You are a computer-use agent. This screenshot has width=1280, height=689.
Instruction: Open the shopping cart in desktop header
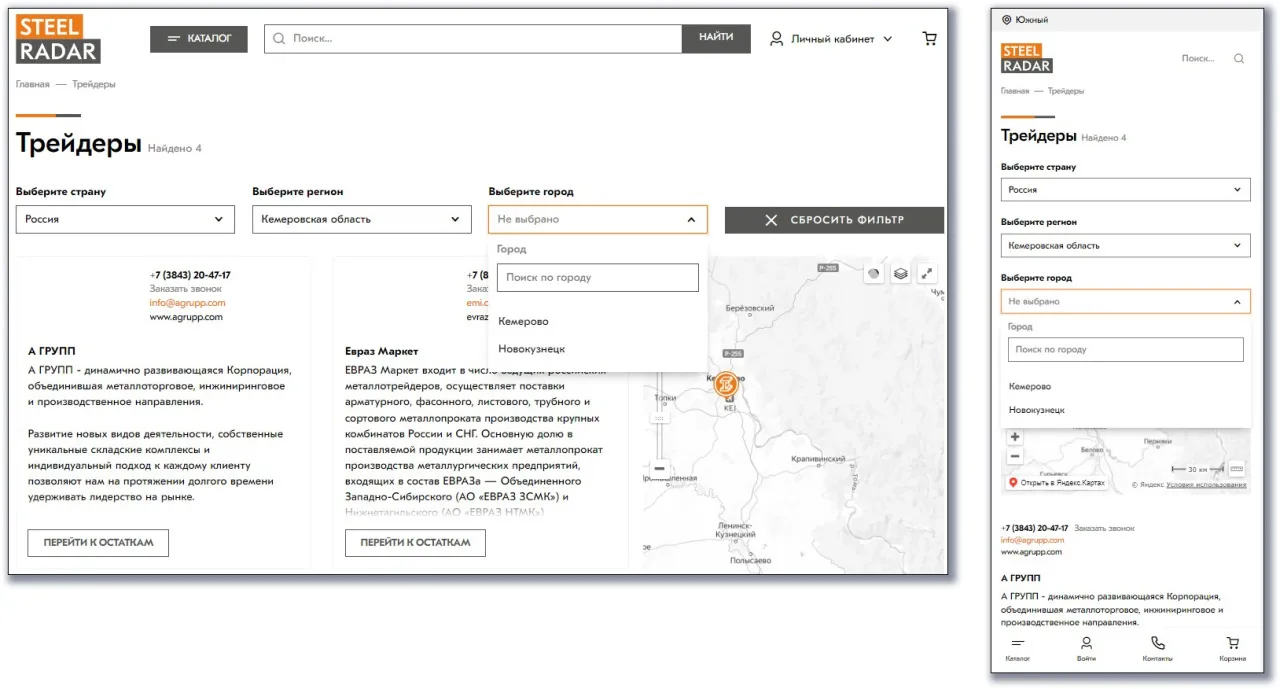click(929, 39)
